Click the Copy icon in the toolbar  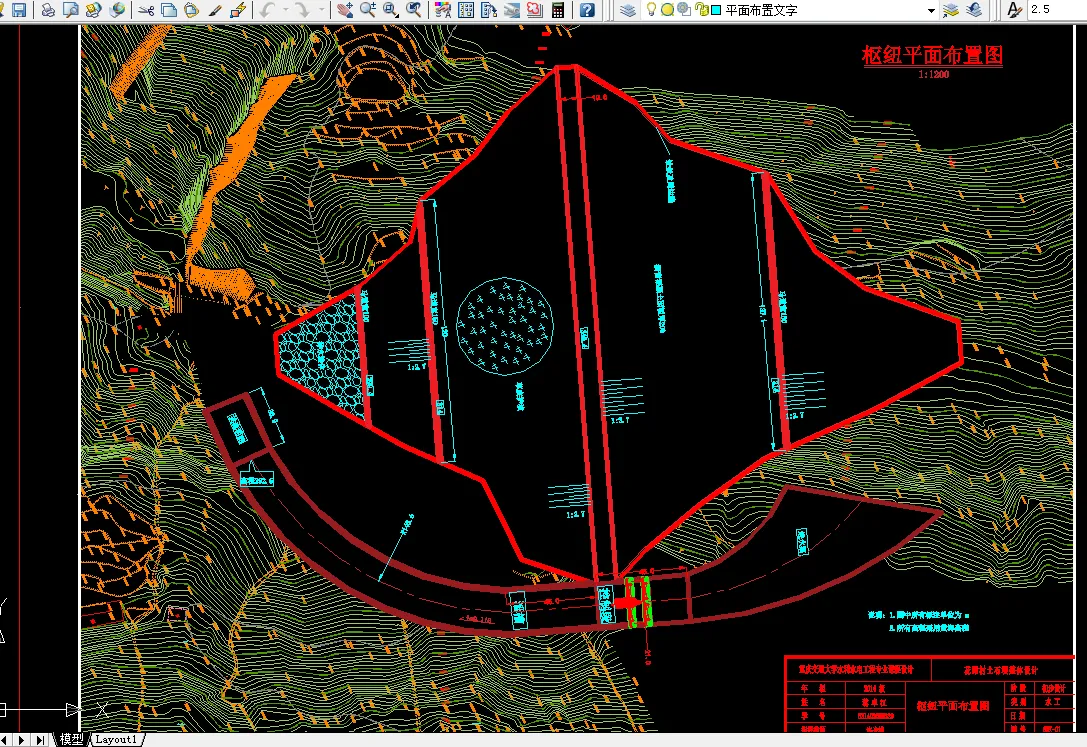click(x=168, y=10)
